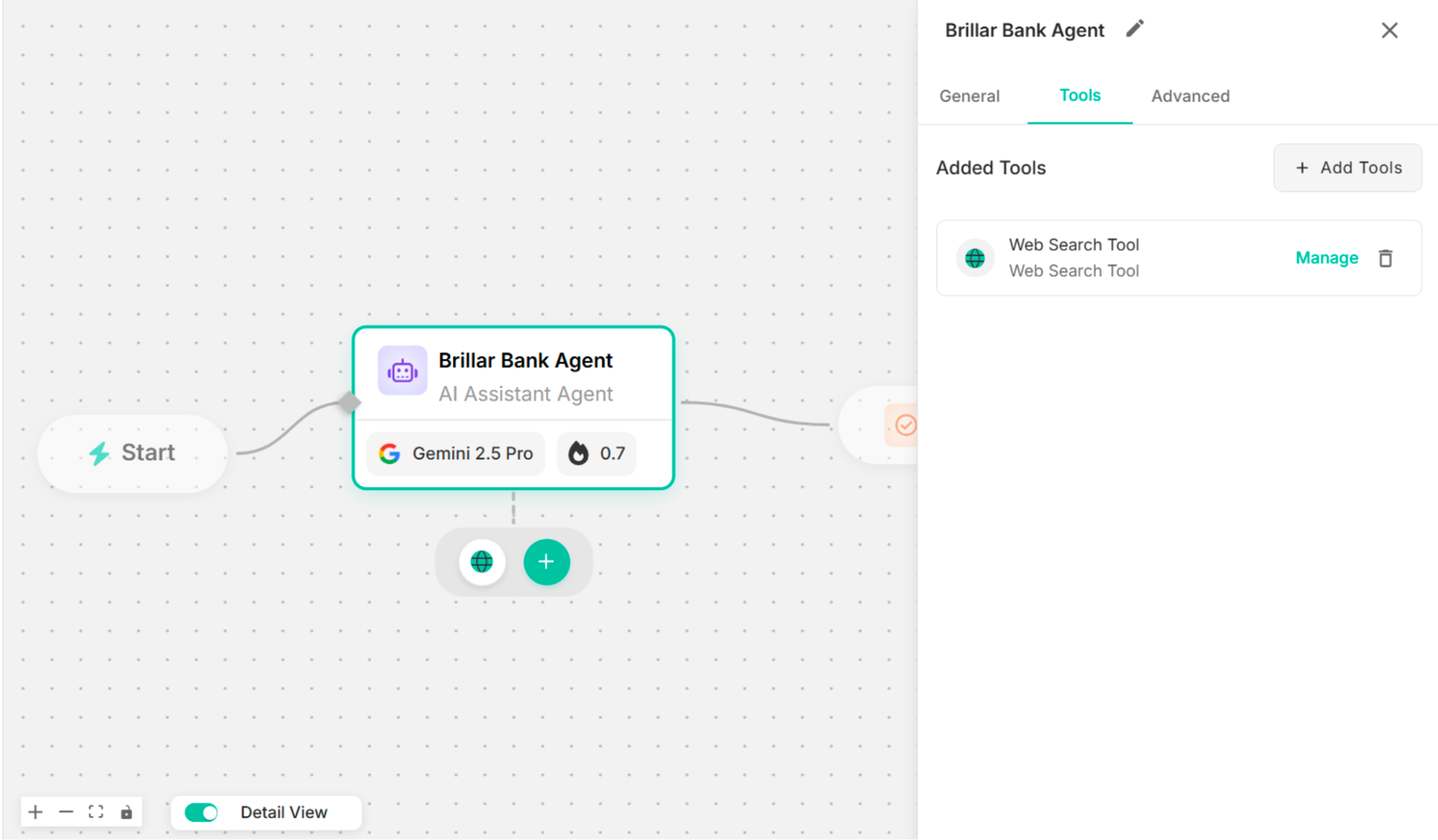
Task: Close the Brillar Bank Agent panel
Action: tap(1390, 30)
